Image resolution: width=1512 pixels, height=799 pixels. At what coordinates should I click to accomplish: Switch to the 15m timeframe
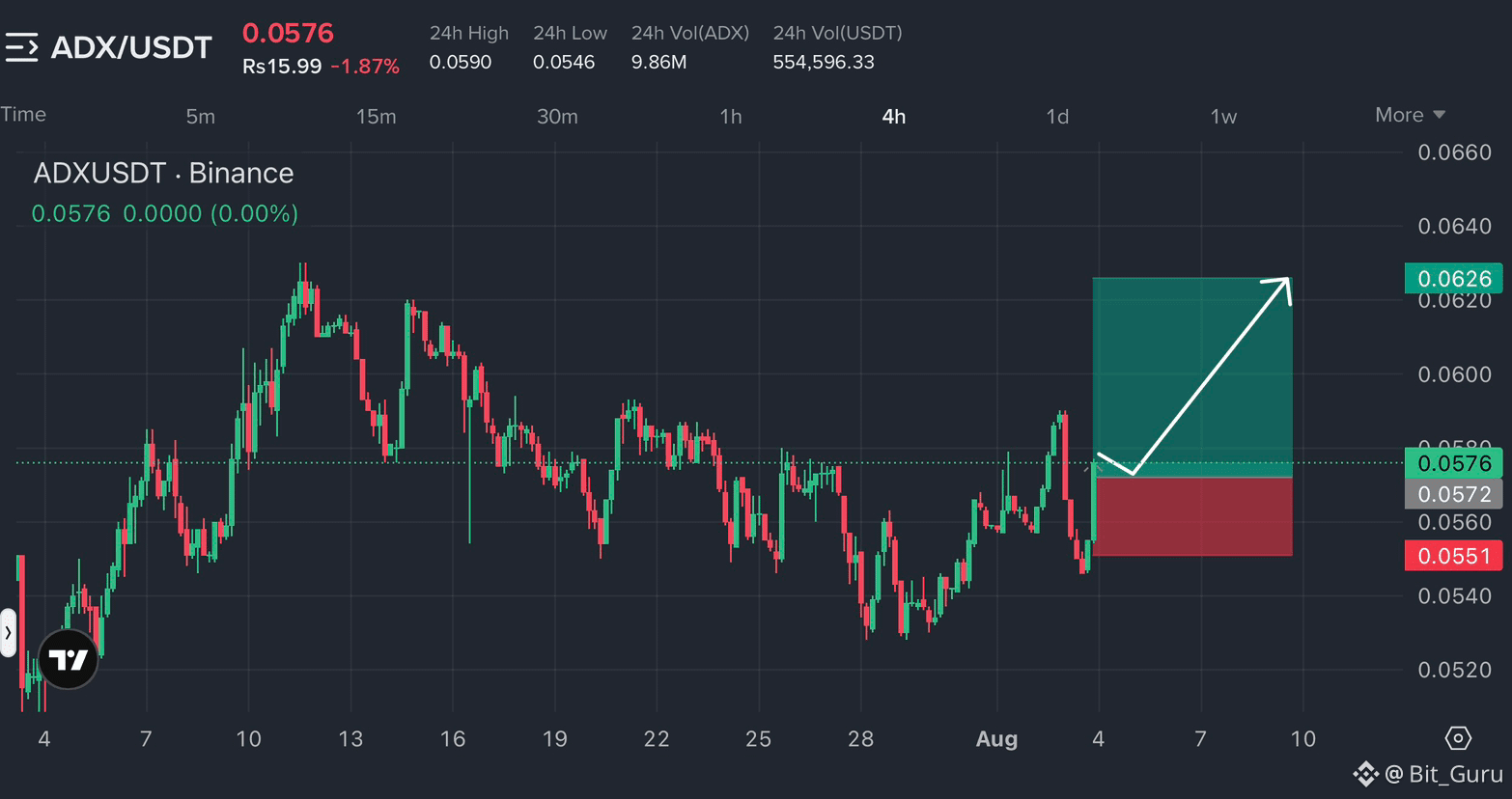pos(376,117)
